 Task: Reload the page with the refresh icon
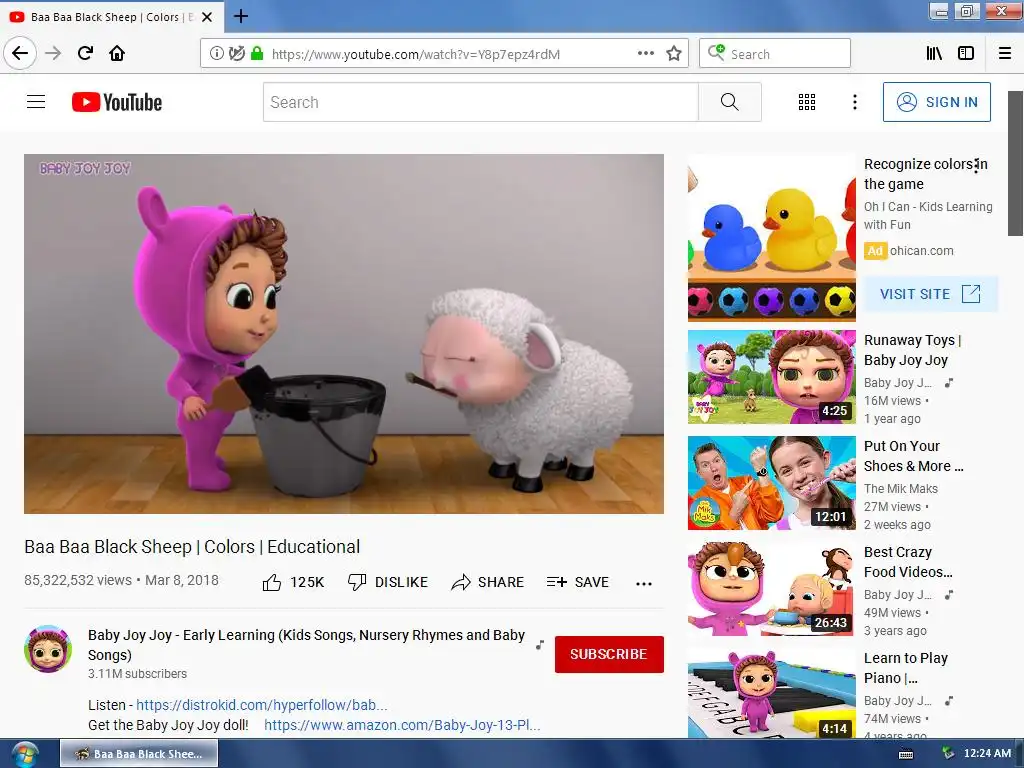tap(85, 53)
